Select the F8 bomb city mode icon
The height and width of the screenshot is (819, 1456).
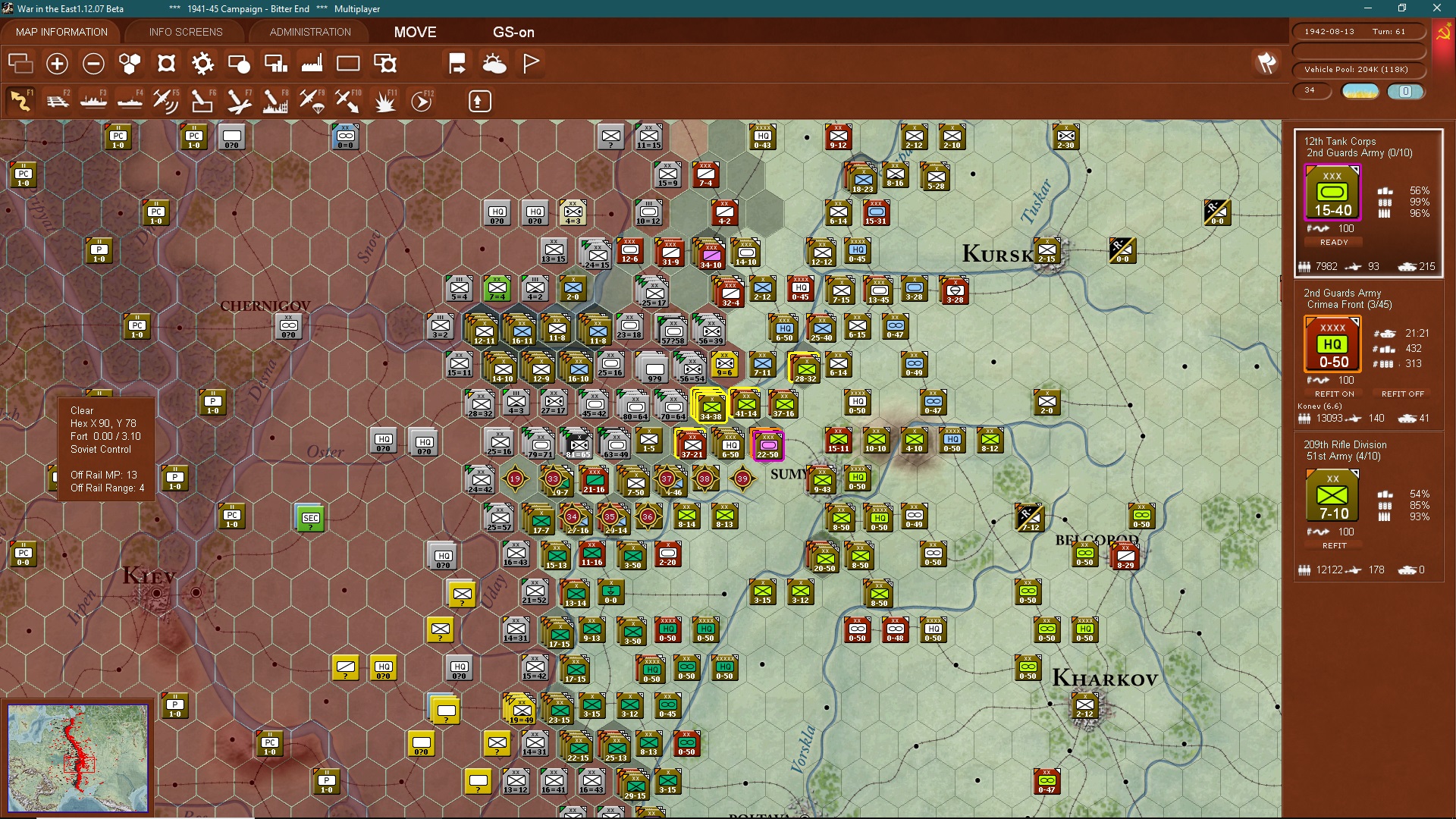click(275, 100)
